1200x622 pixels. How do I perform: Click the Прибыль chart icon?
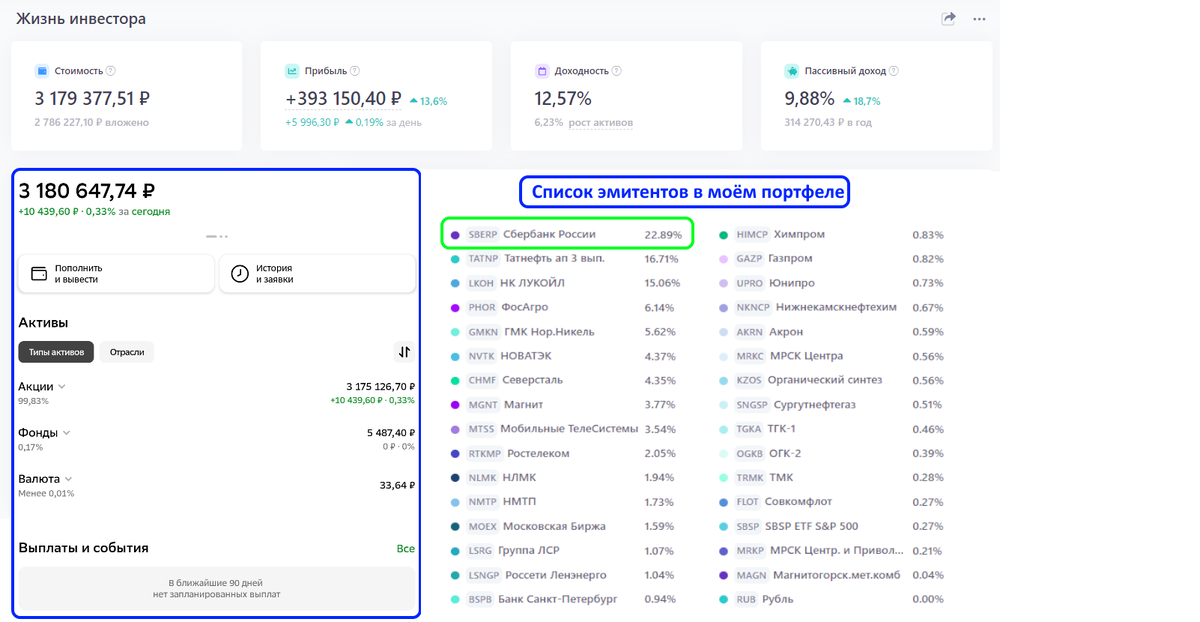pos(292,71)
